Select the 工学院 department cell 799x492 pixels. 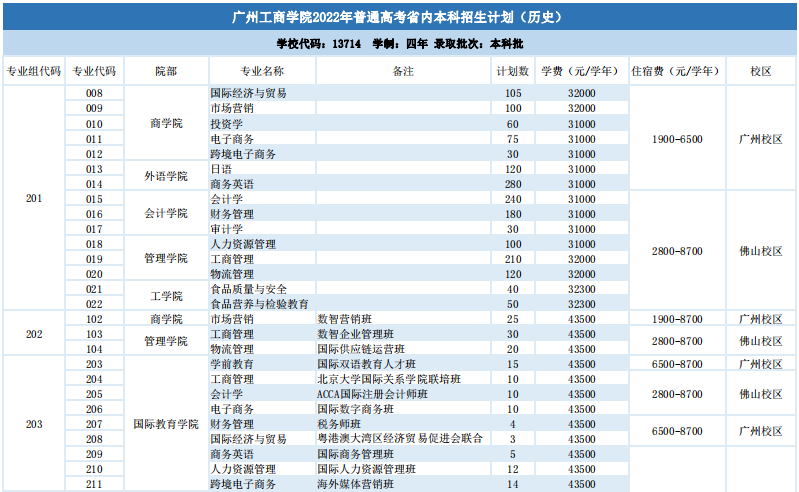[x=166, y=296]
